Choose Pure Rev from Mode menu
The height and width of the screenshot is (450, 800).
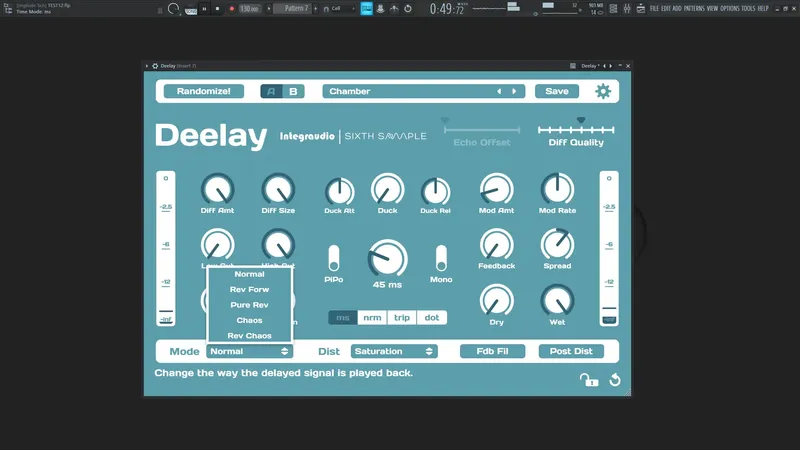249,305
